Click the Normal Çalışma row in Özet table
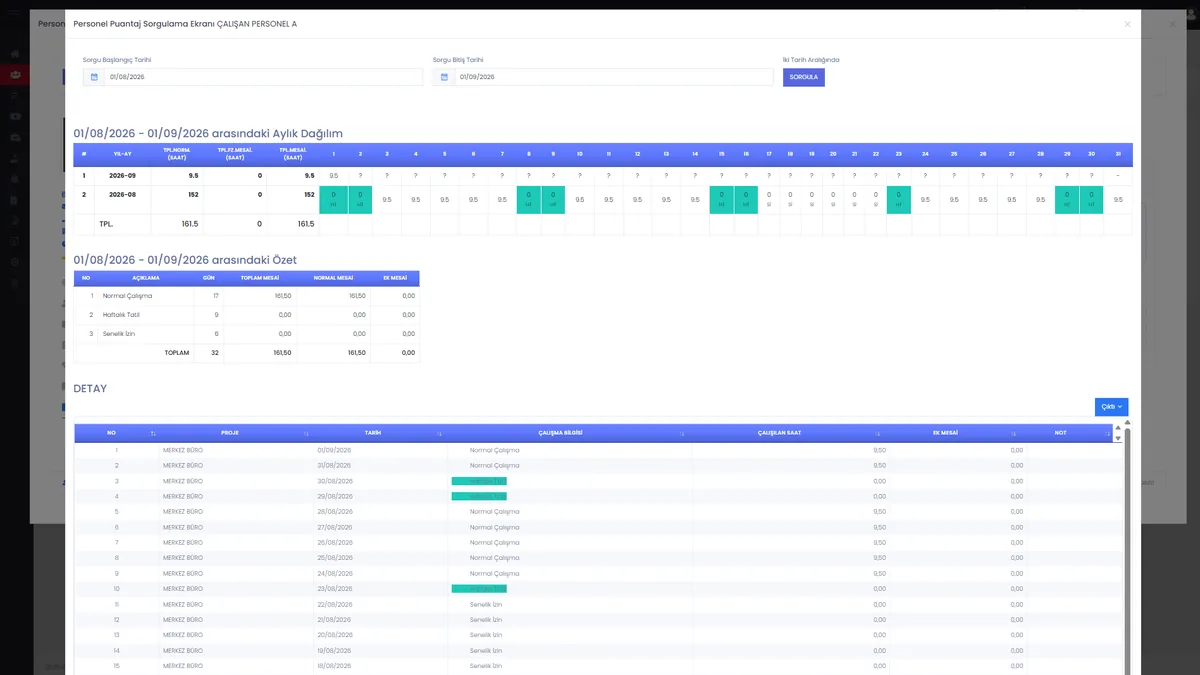This screenshot has width=1200, height=675. tap(247, 296)
